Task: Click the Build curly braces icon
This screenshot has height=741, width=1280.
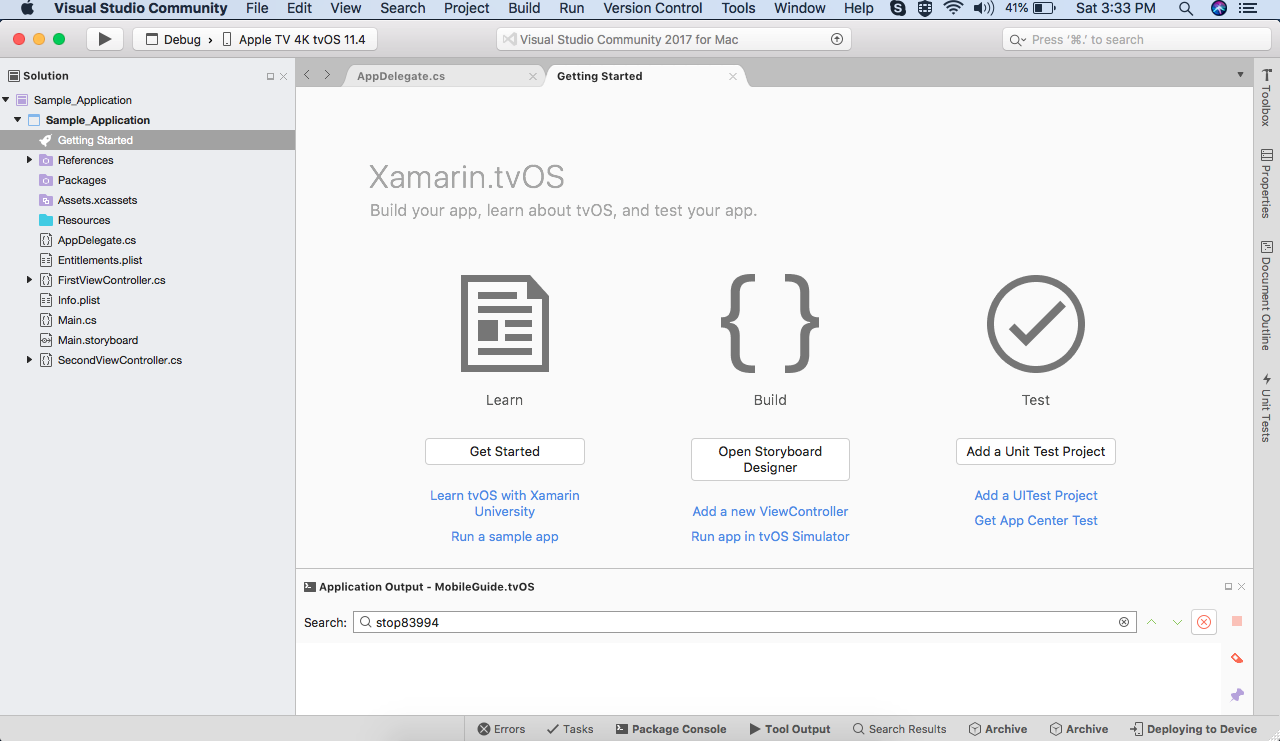Action: point(770,323)
